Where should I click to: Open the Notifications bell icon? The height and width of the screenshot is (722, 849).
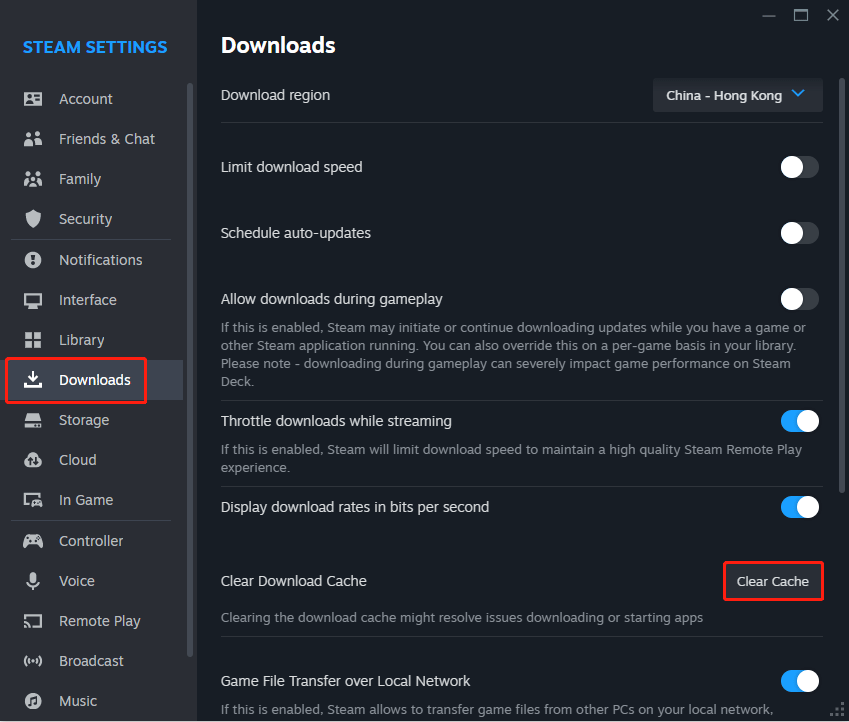[33, 259]
